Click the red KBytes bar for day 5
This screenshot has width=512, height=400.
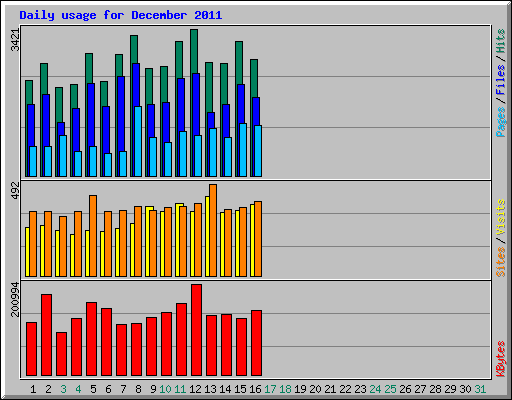(91, 339)
